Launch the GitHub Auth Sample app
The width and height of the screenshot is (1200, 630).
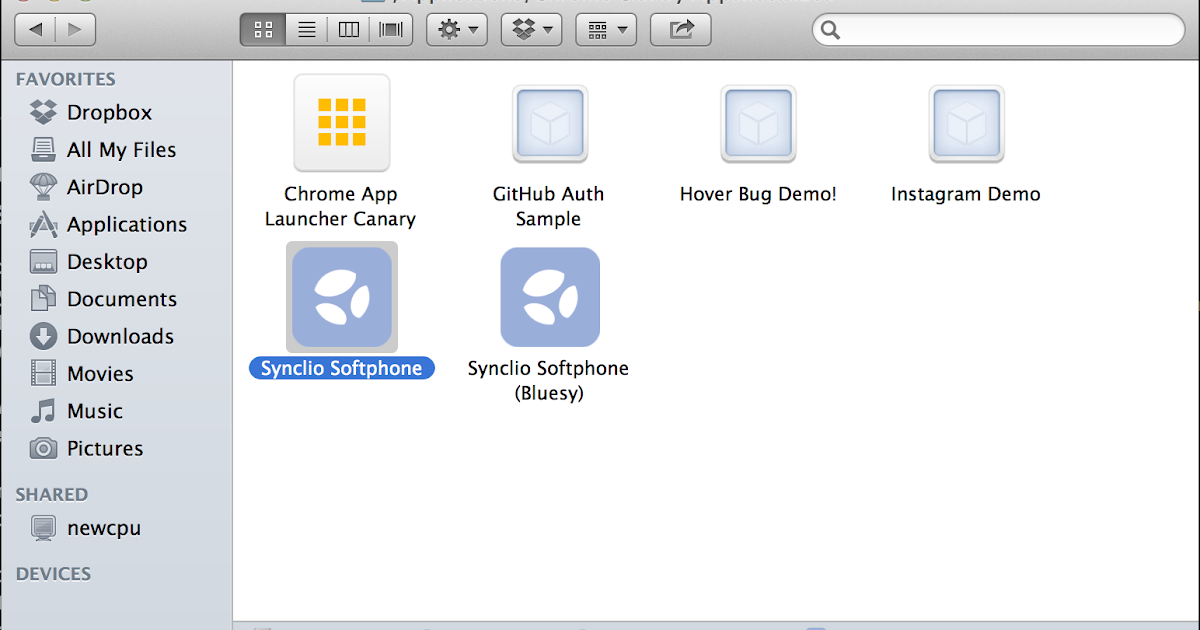549,124
